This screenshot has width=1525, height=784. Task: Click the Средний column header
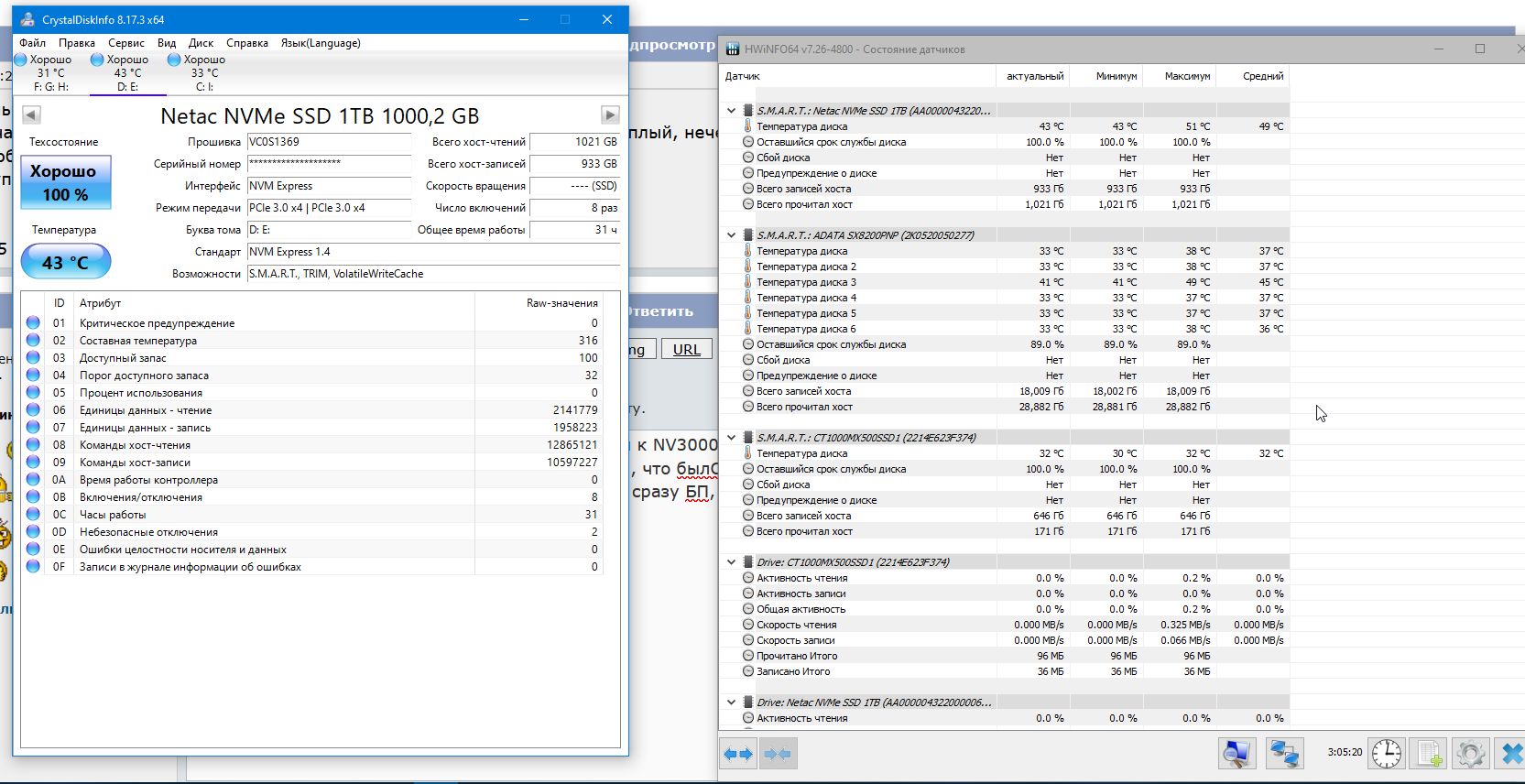pos(1253,76)
